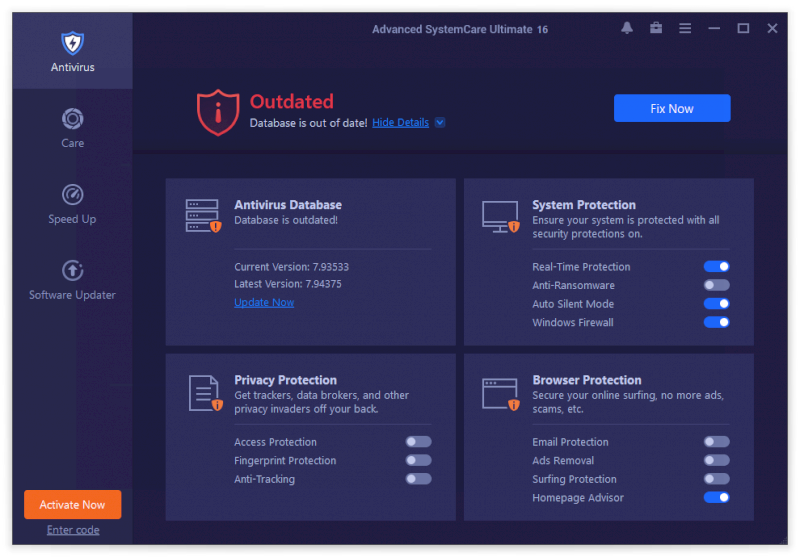
Task: Collapse details using the chevron arrow
Action: coord(440,123)
